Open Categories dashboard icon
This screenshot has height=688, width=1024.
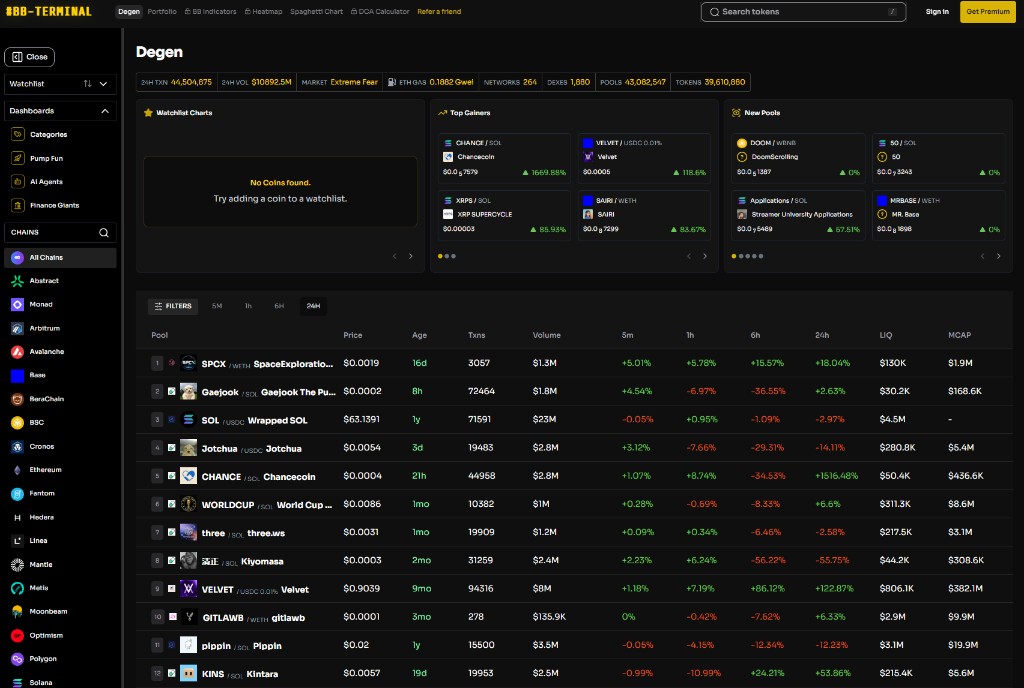[x=18, y=134]
